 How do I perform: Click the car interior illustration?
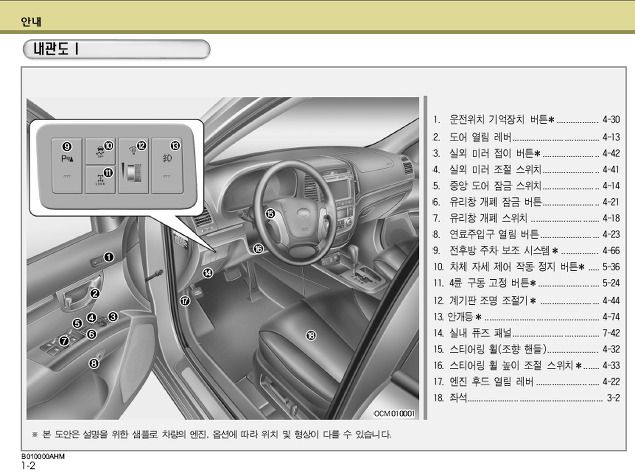[x=223, y=258]
